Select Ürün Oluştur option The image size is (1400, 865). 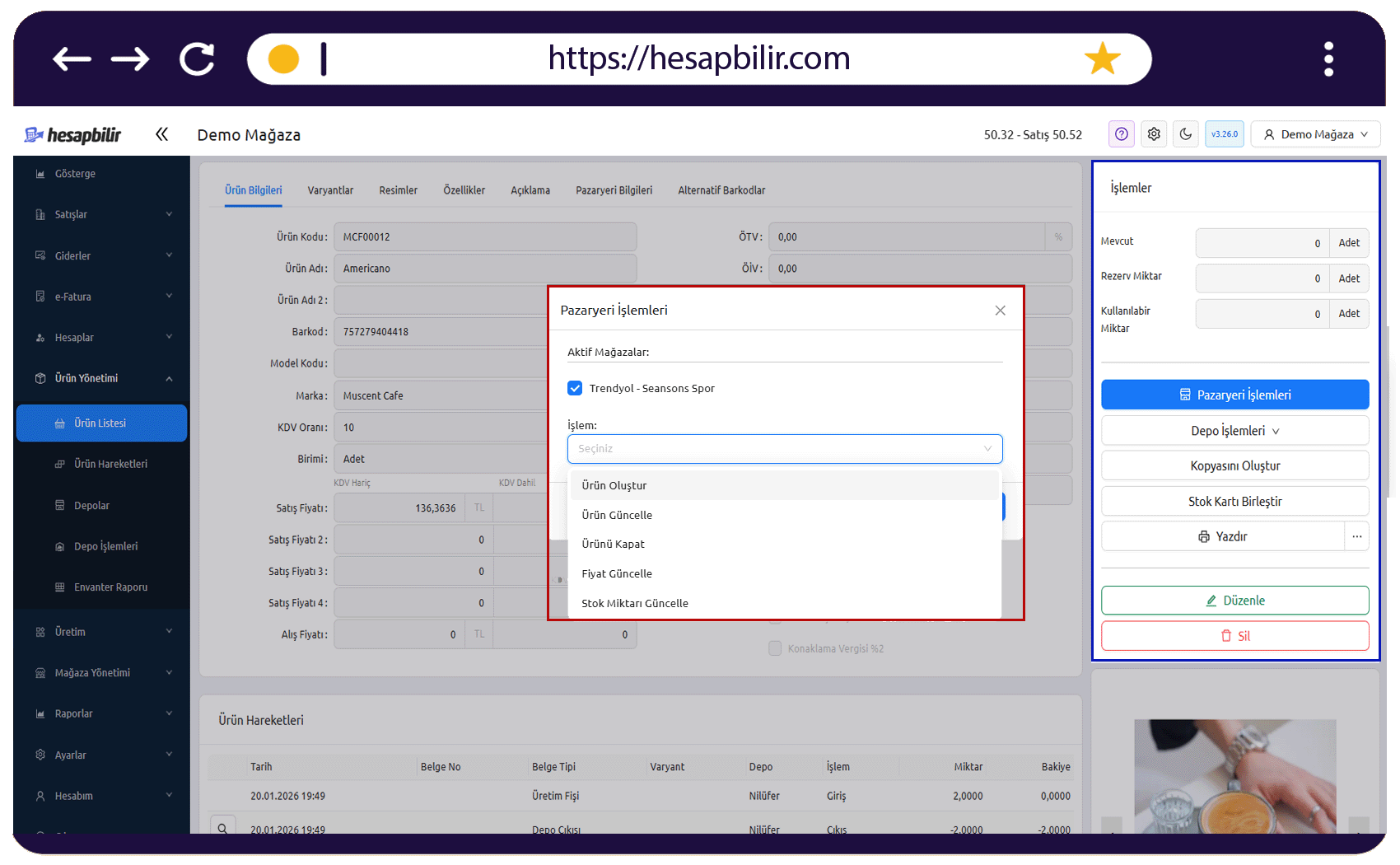tap(784, 486)
